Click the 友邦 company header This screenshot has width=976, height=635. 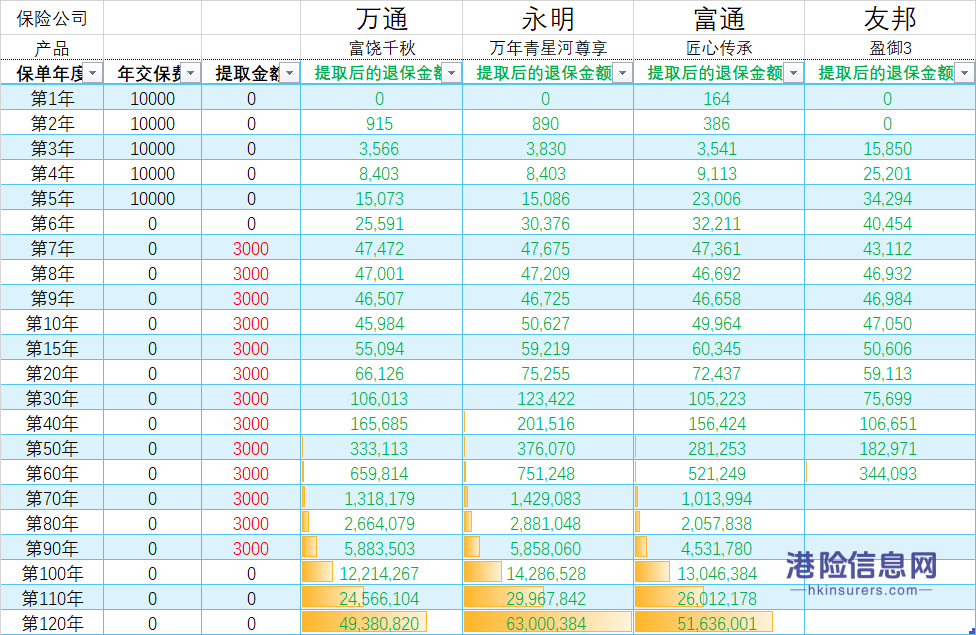pyautogui.click(x=889, y=18)
